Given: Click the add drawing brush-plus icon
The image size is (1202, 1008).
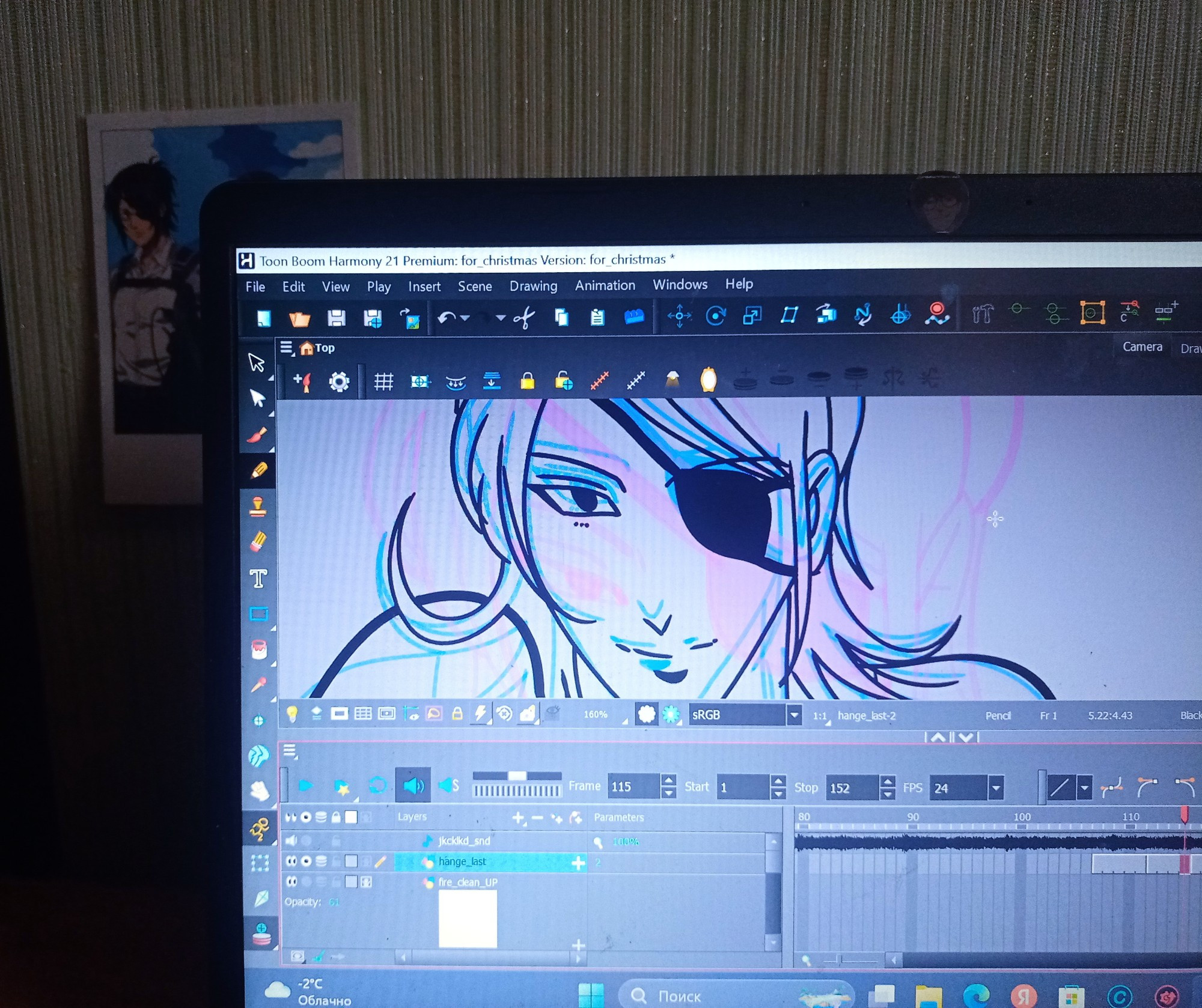Looking at the screenshot, I should (302, 381).
